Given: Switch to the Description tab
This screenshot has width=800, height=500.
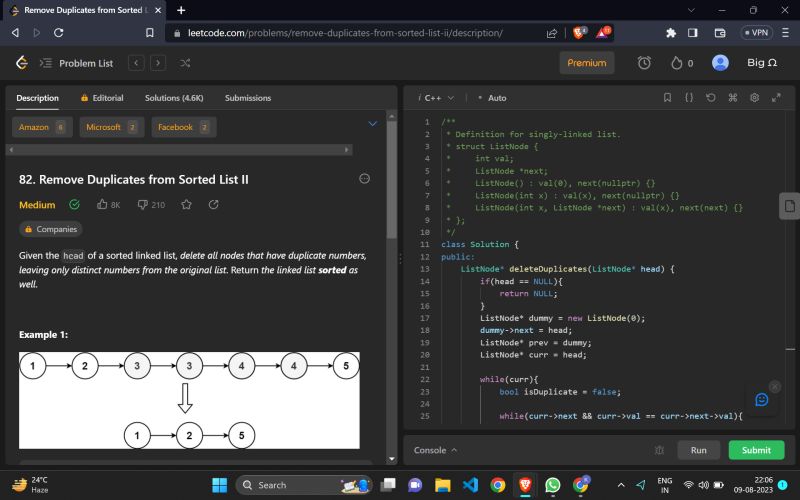Looking at the screenshot, I should tap(37, 98).
